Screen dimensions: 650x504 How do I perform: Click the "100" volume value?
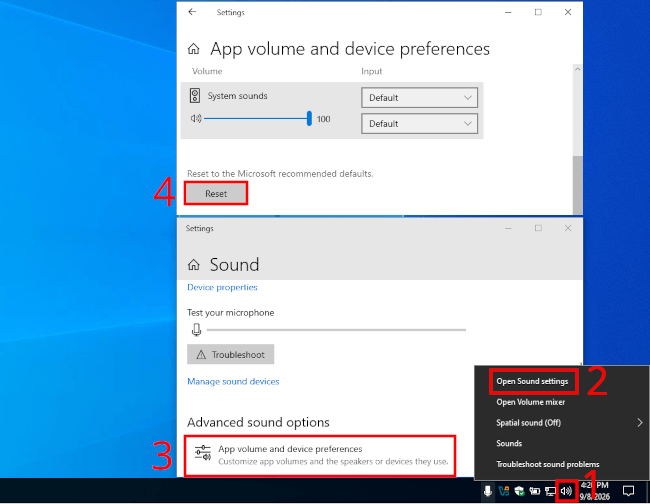coord(324,119)
